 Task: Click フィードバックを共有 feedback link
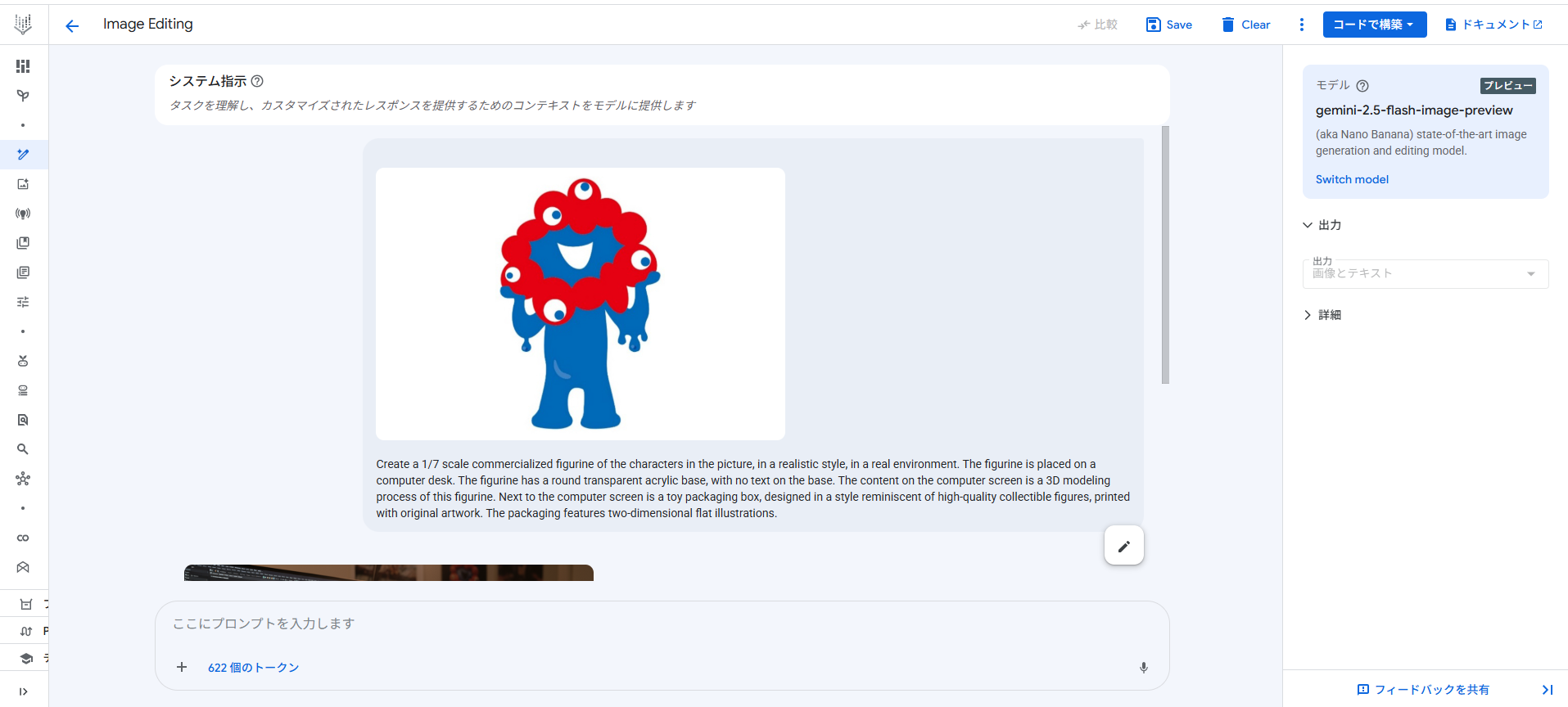coord(1423,690)
